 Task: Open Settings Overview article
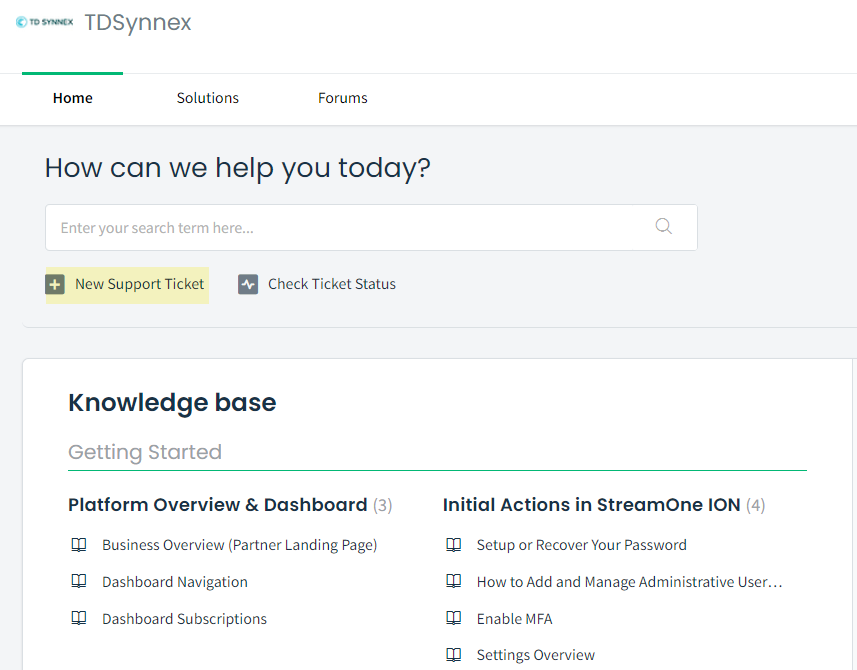point(536,655)
